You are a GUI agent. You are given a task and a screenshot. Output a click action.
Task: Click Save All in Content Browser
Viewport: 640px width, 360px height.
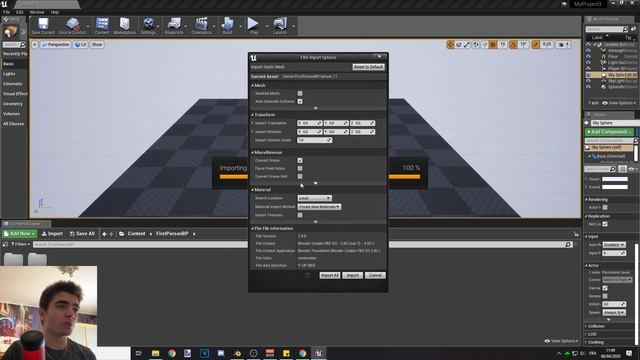(82, 234)
